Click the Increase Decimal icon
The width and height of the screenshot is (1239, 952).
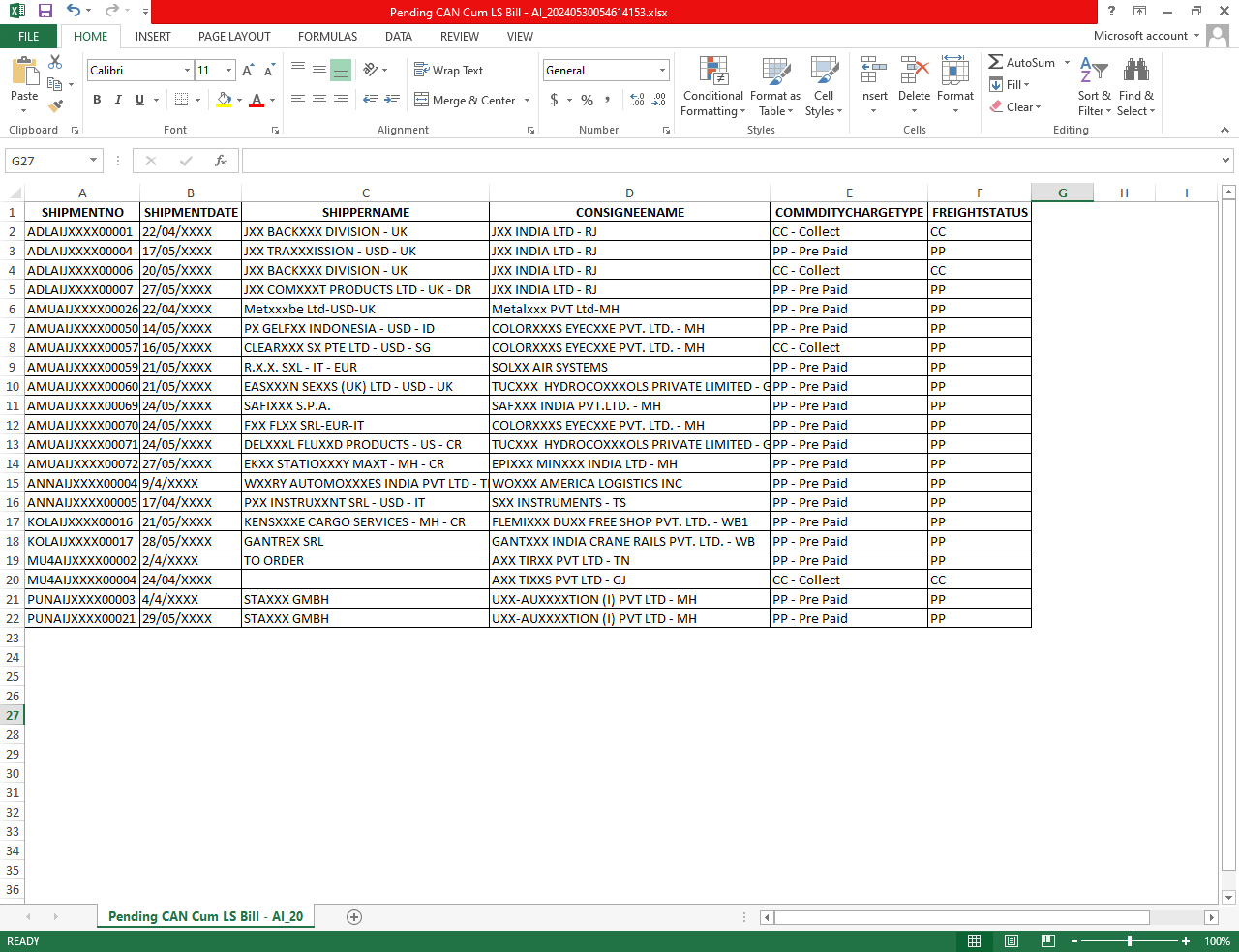pos(637,100)
